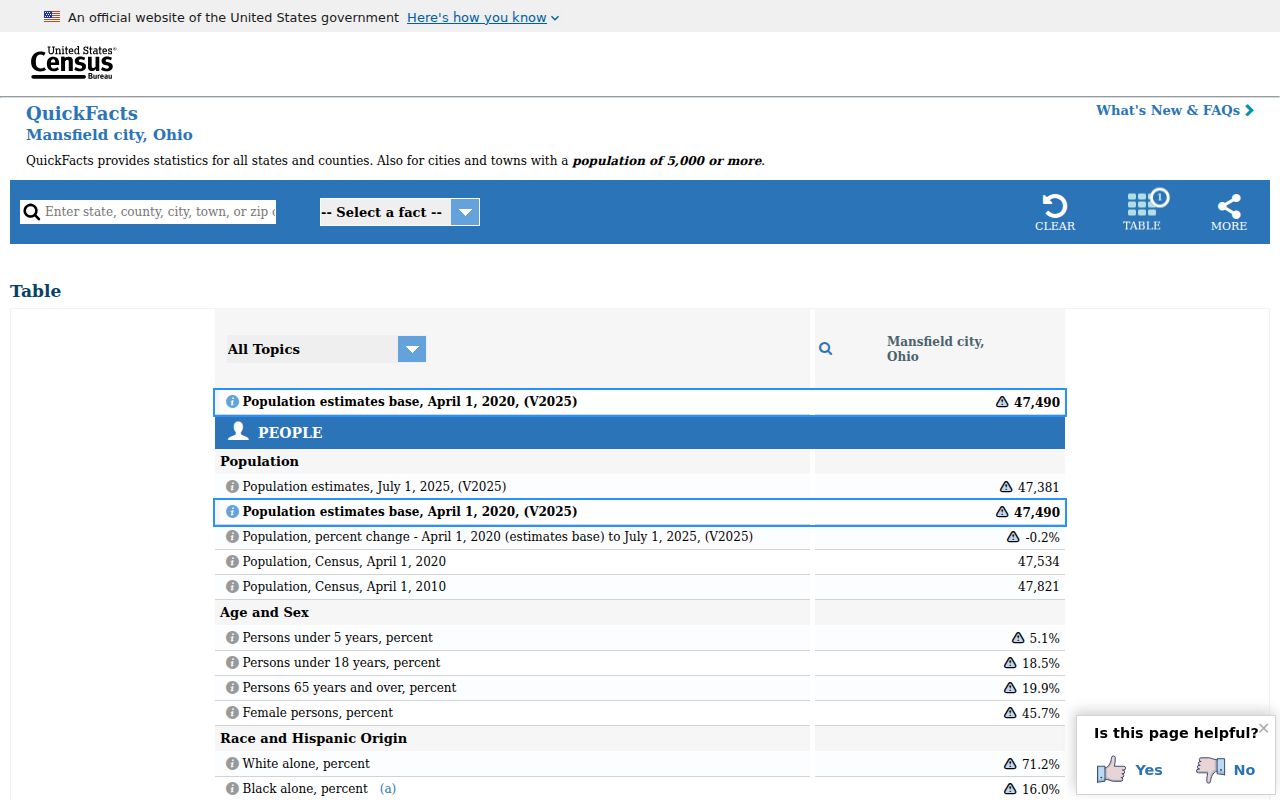This screenshot has width=1280, height=800.
Task: Click 'Mansfield city, Ohio' page subtitle
Action: [x=109, y=135]
